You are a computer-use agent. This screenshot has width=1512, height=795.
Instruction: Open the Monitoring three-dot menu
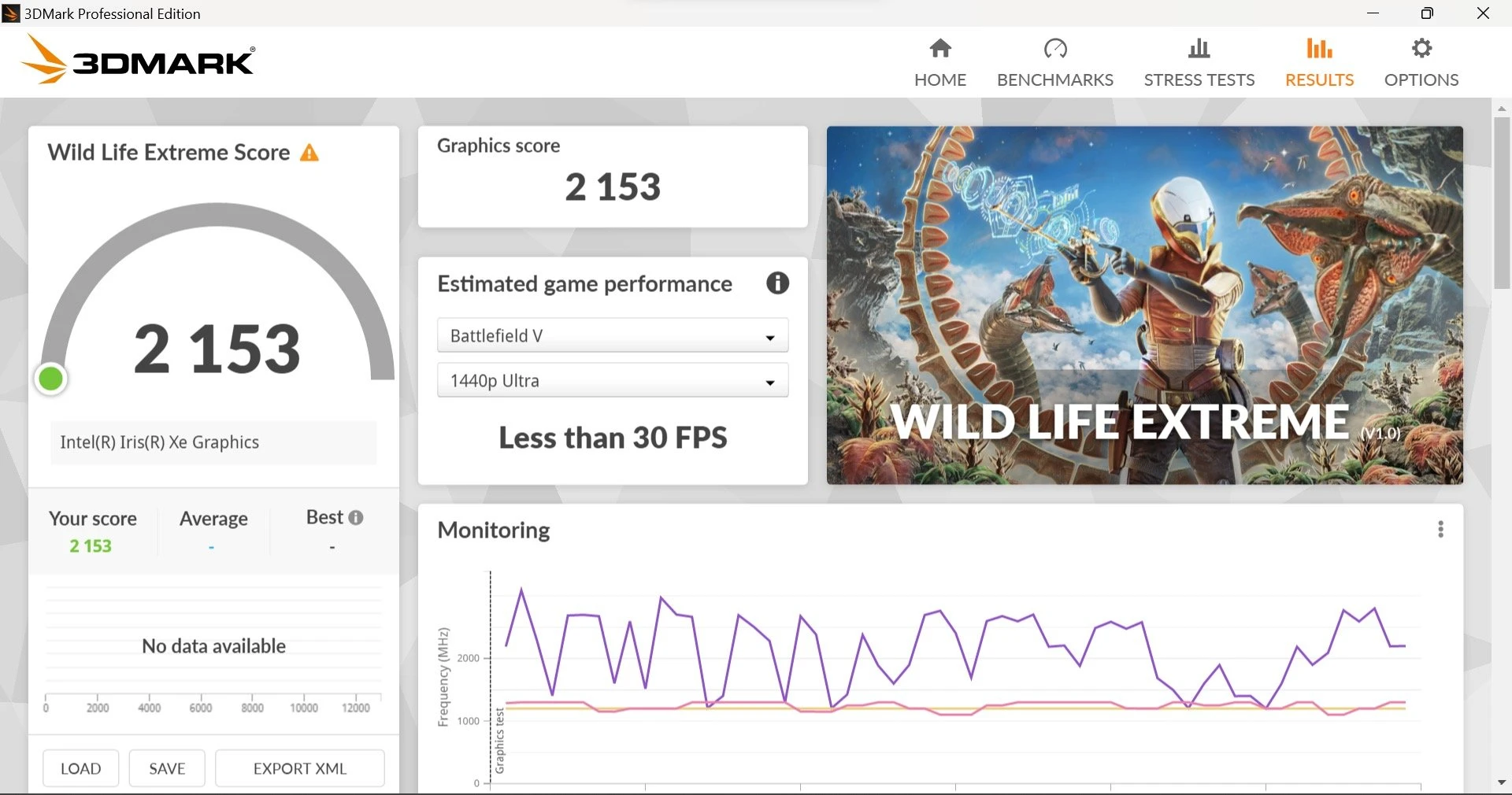coord(1440,530)
